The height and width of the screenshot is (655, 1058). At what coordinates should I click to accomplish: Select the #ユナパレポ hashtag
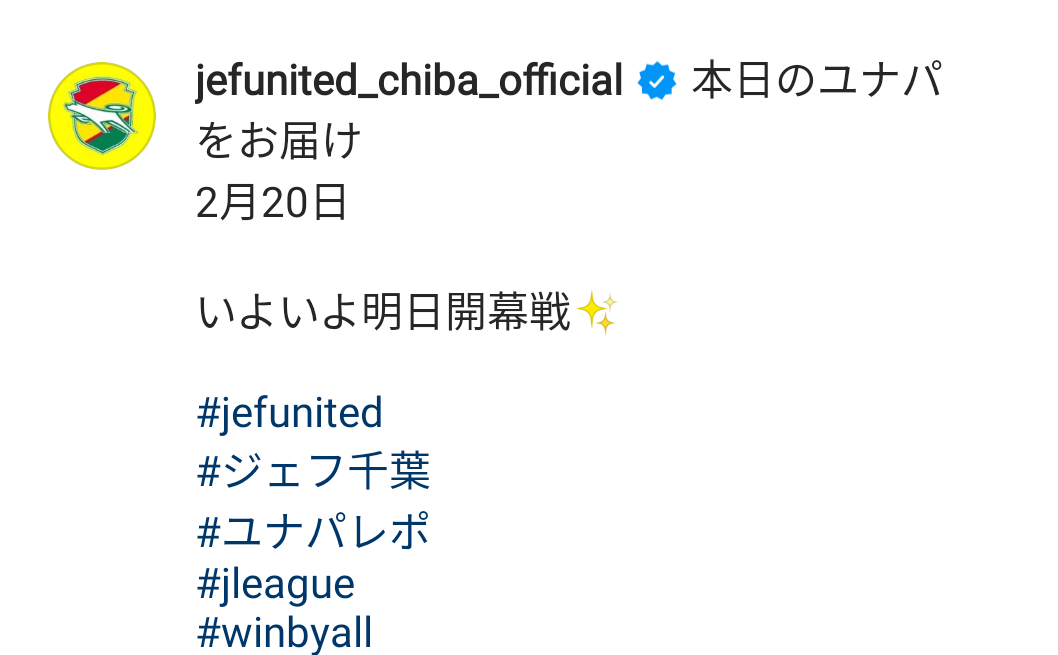pos(314,530)
